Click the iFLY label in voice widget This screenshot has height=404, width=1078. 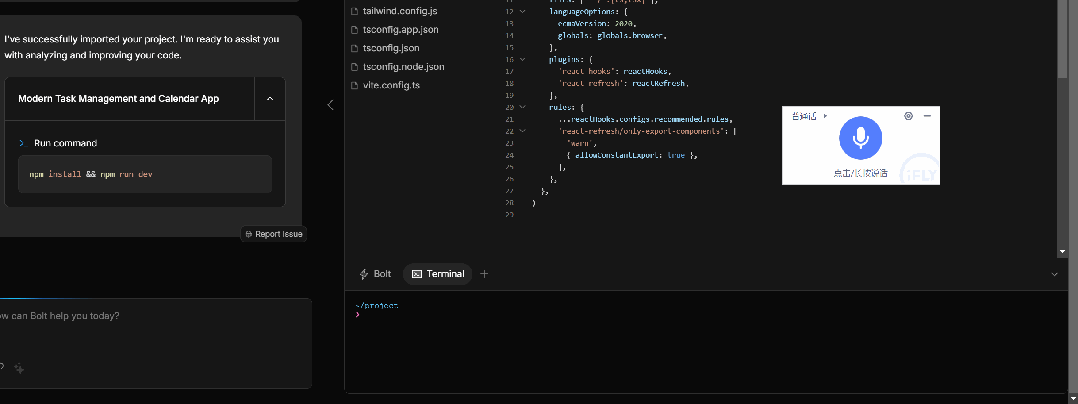(x=919, y=175)
